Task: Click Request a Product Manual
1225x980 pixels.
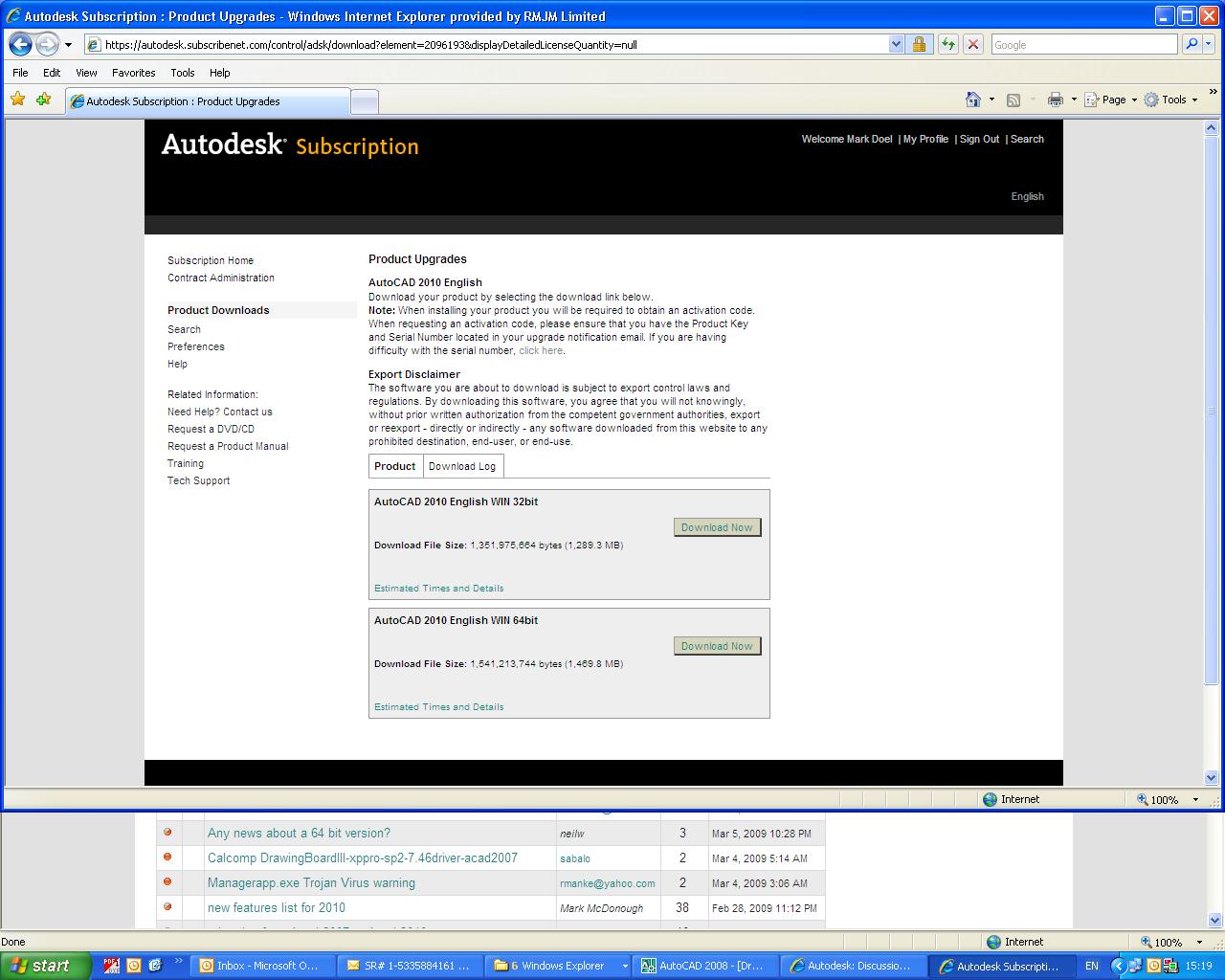Action: (228, 446)
